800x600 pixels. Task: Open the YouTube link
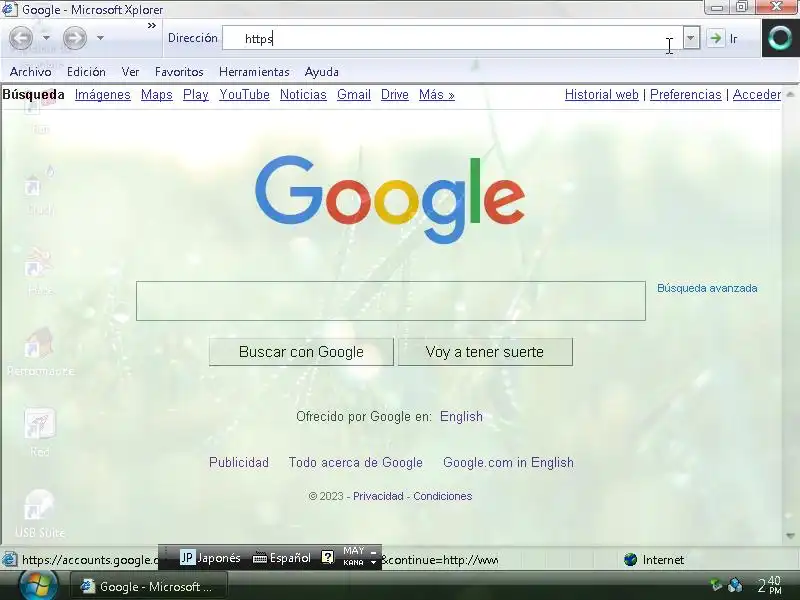tap(244, 95)
